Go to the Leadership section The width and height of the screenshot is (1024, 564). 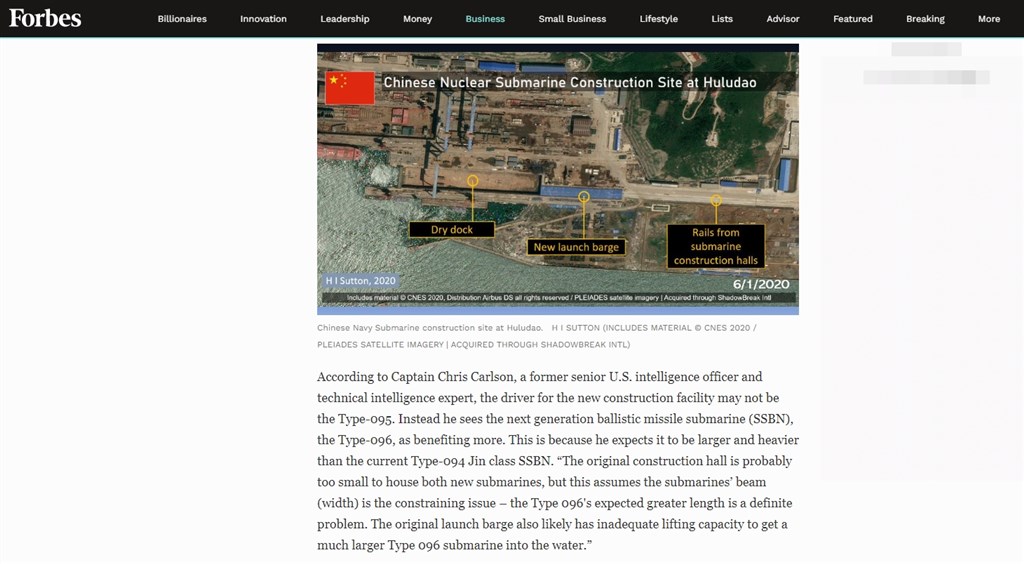345,19
